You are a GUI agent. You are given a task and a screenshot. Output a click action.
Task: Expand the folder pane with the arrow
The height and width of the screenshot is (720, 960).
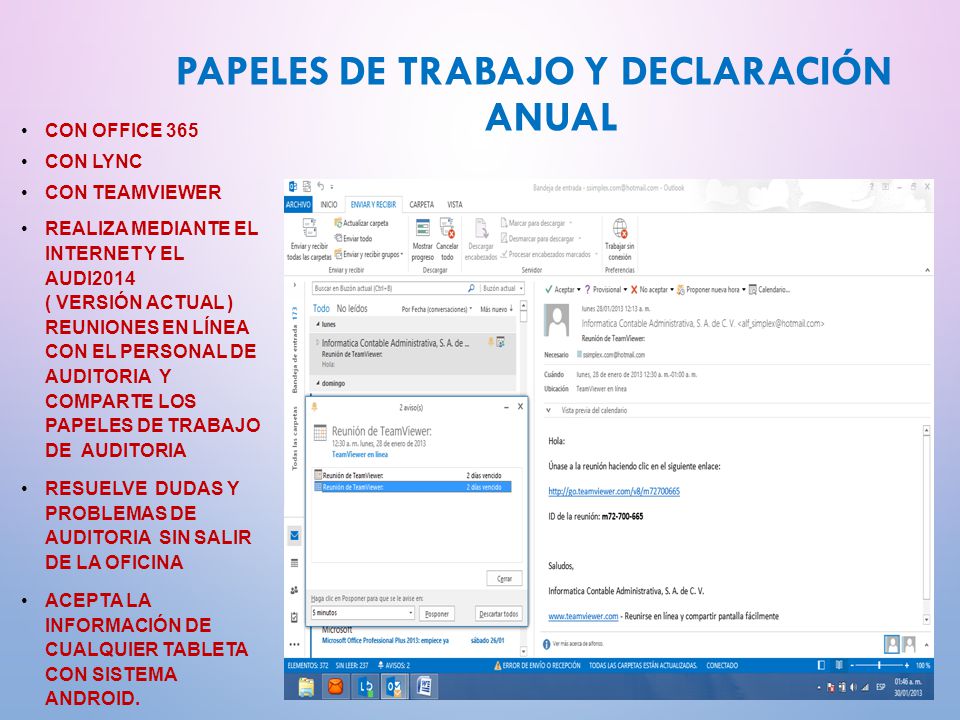294,285
